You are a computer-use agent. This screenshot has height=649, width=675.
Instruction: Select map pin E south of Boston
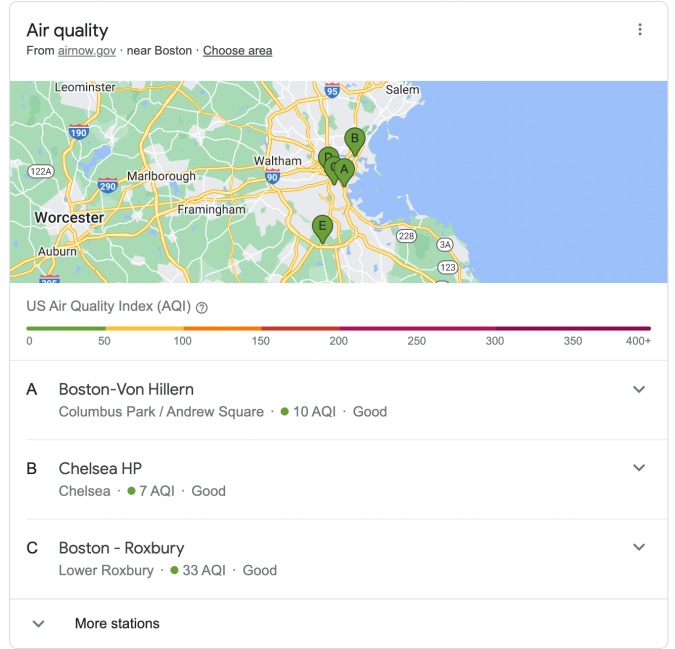click(322, 229)
